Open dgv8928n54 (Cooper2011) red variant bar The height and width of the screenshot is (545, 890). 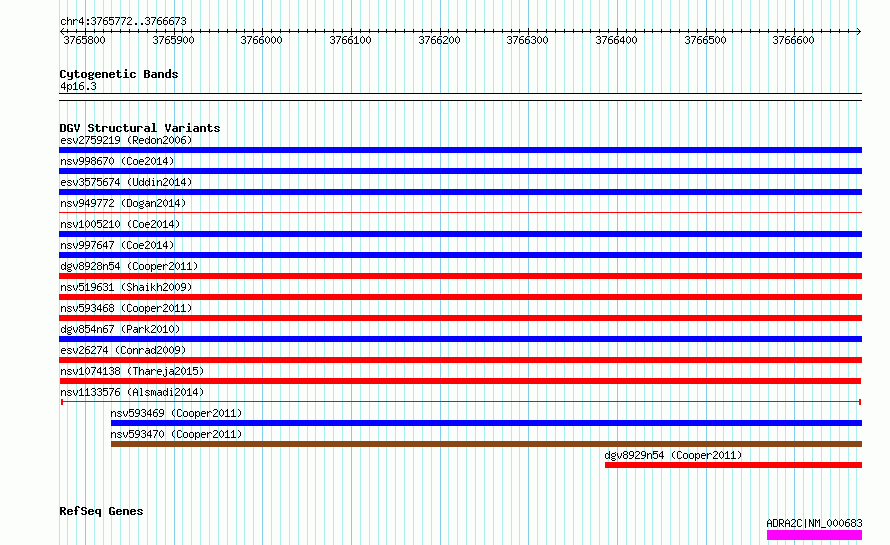pyautogui.click(x=460, y=276)
